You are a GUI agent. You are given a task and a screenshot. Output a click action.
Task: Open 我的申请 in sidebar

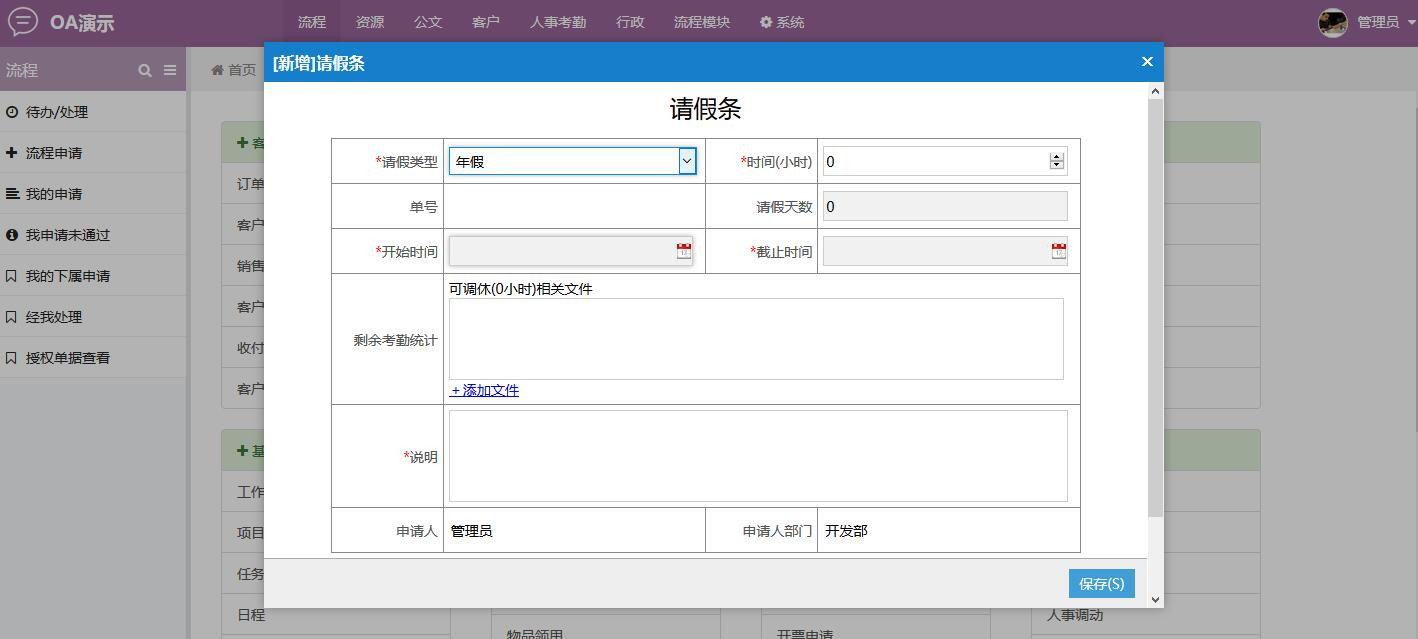pyautogui.click(x=54, y=194)
